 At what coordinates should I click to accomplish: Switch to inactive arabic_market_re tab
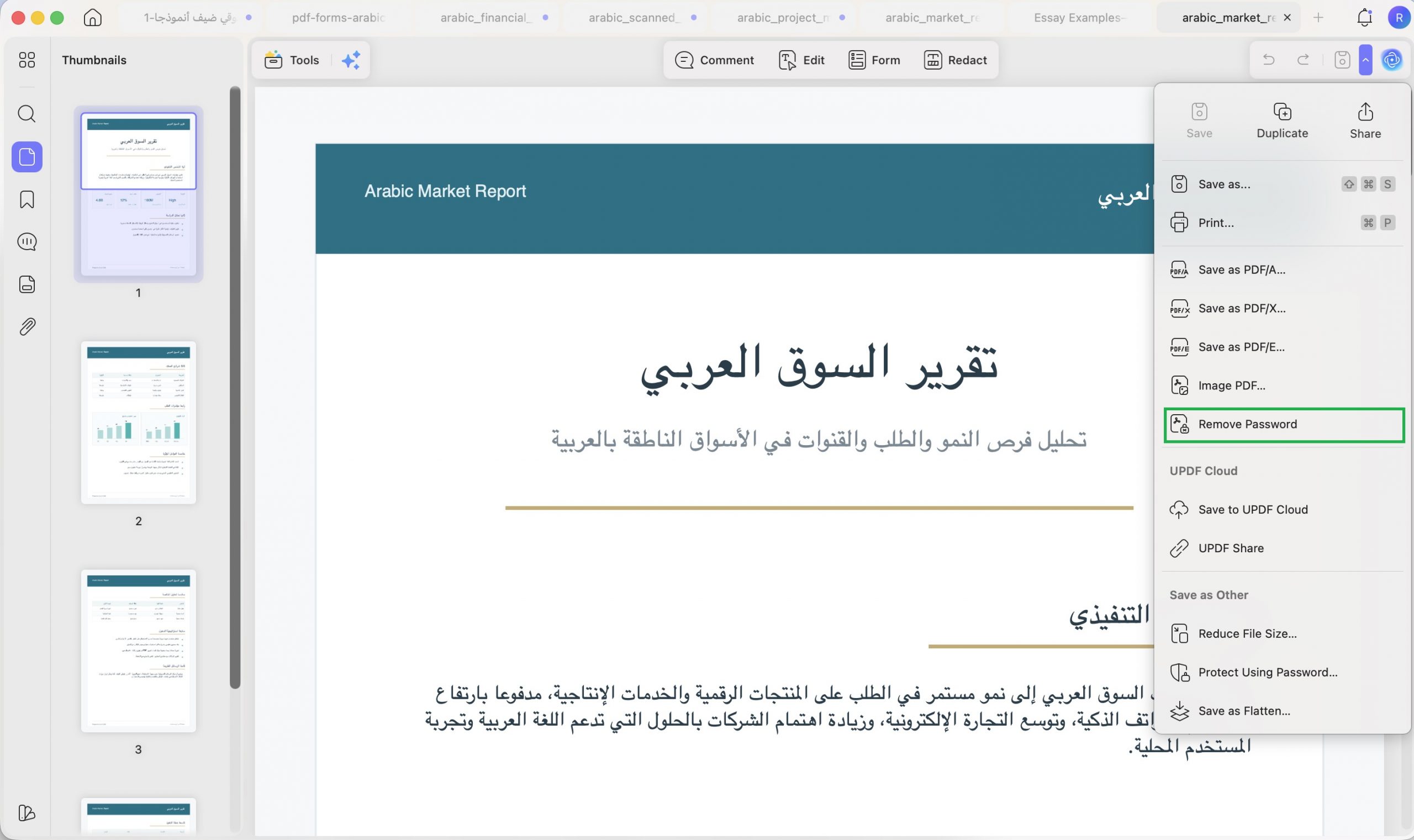(931, 18)
